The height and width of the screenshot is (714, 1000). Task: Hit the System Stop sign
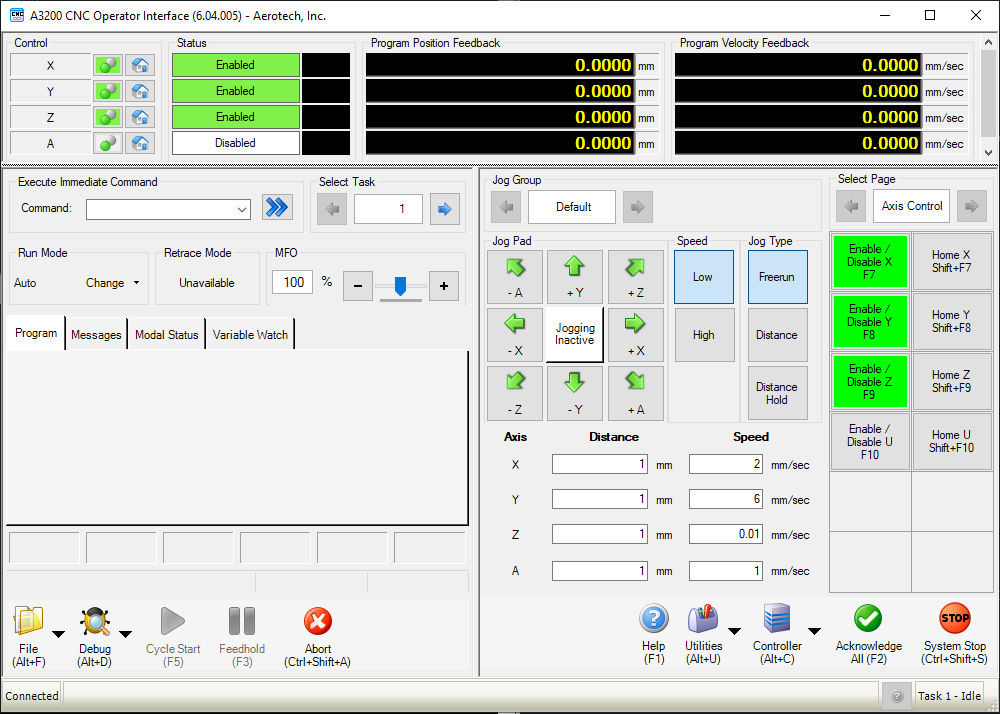[955, 618]
